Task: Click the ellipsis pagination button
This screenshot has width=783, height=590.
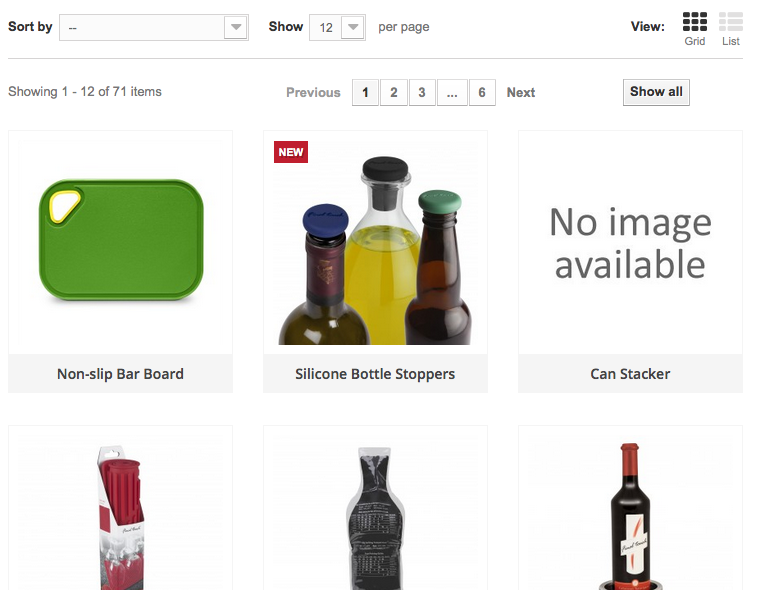Action: pyautogui.click(x=452, y=92)
